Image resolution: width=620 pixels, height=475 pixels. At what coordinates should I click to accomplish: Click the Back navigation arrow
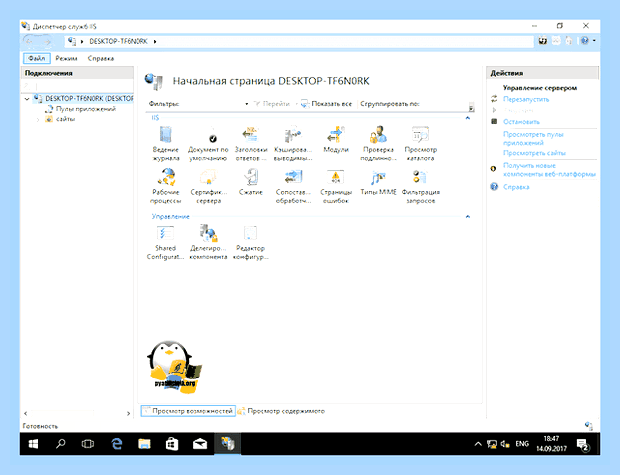tap(29, 42)
